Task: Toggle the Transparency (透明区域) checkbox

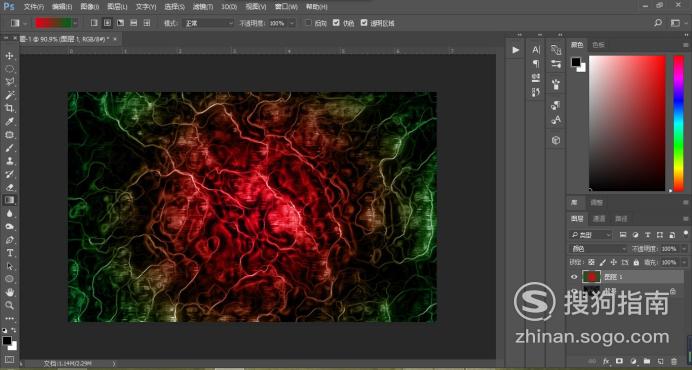Action: [364, 23]
